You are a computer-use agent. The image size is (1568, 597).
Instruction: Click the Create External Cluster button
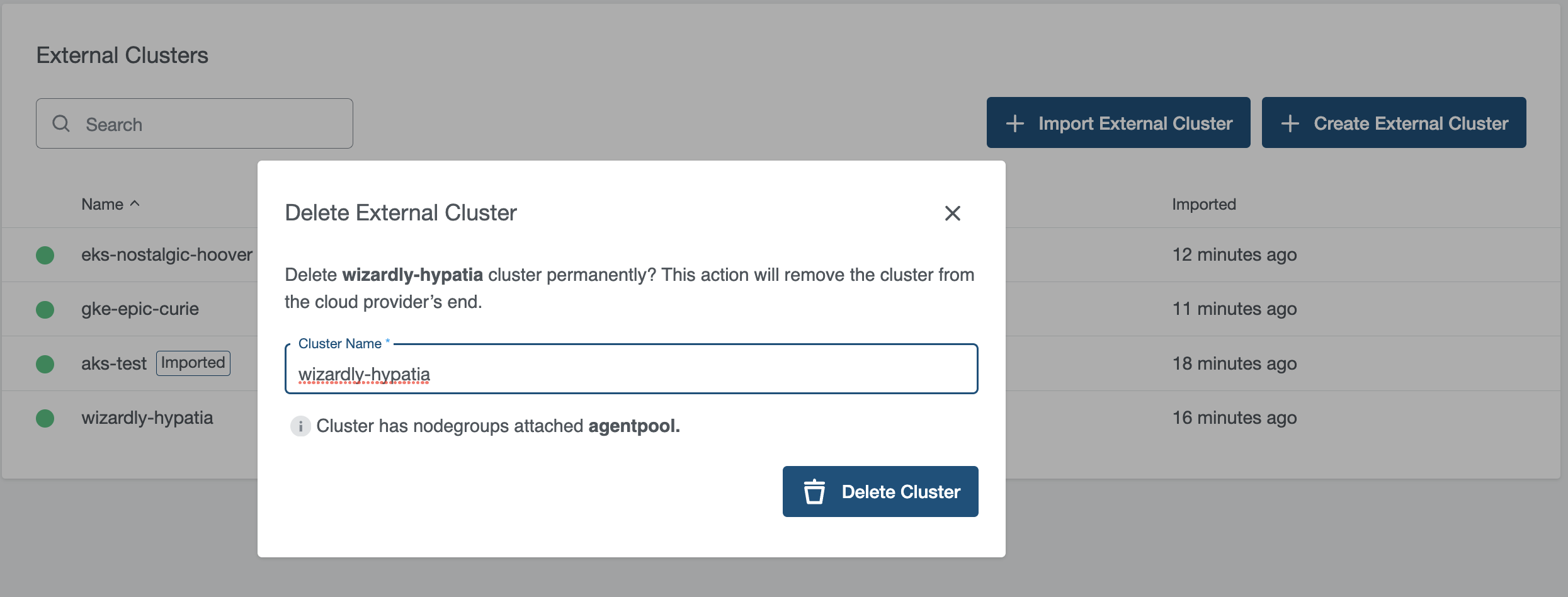pyautogui.click(x=1394, y=123)
